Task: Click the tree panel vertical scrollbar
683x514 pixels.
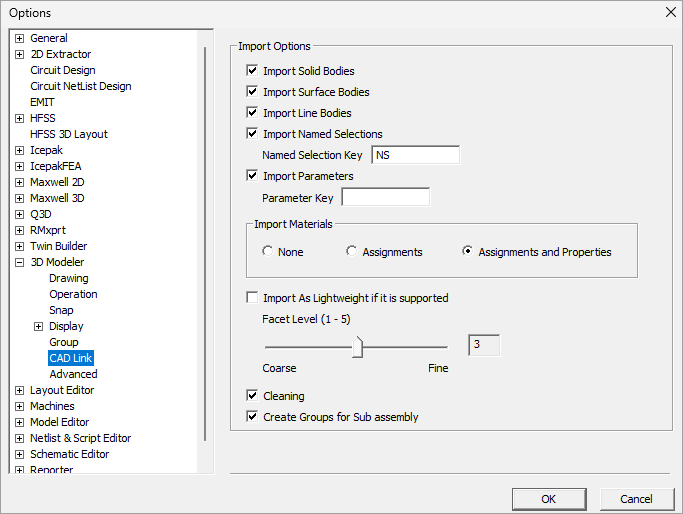Action: coord(205,244)
